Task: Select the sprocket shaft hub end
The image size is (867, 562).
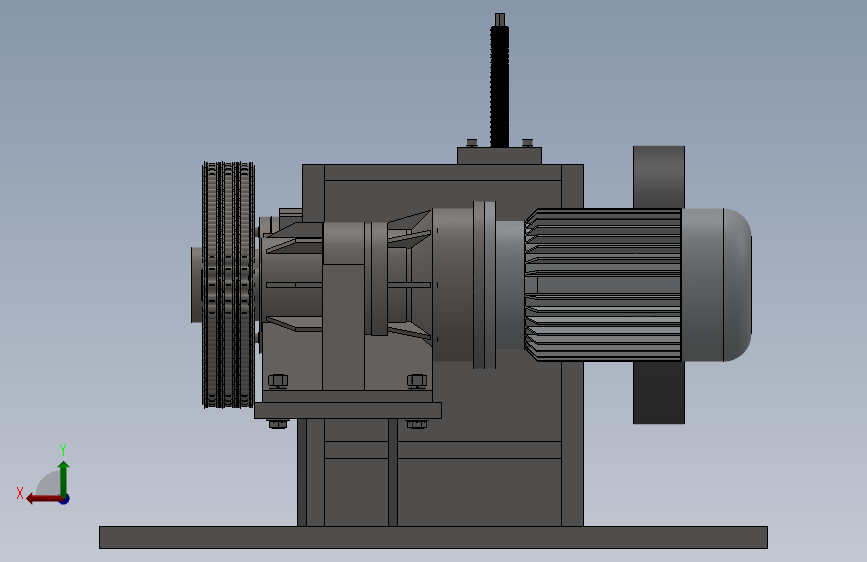Action: click(196, 285)
